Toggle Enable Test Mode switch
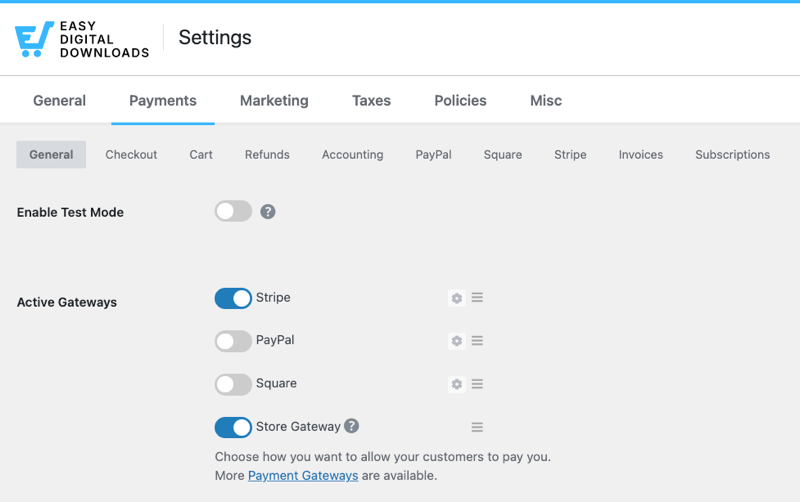 click(233, 211)
